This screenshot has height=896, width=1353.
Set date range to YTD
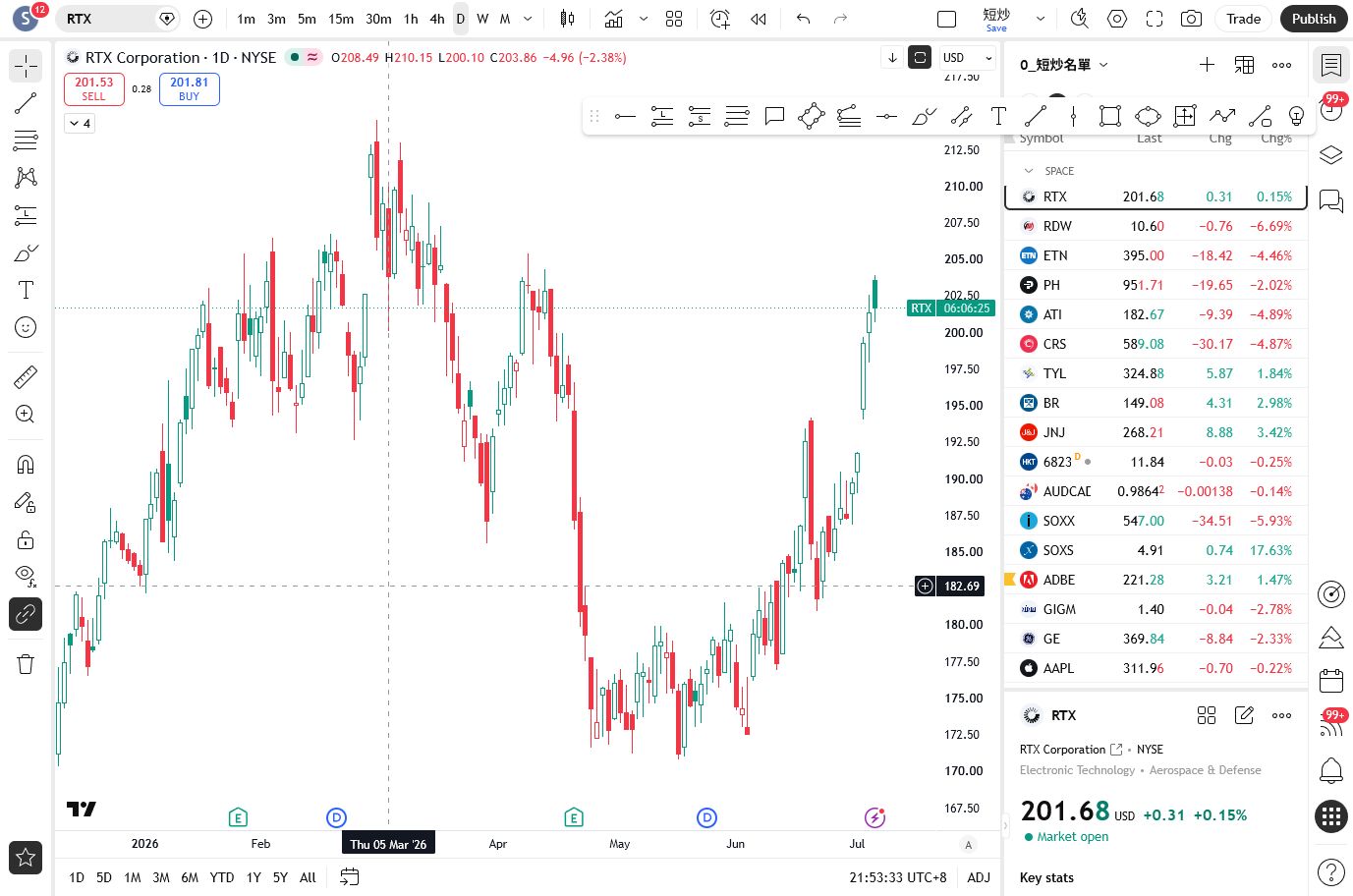222,877
